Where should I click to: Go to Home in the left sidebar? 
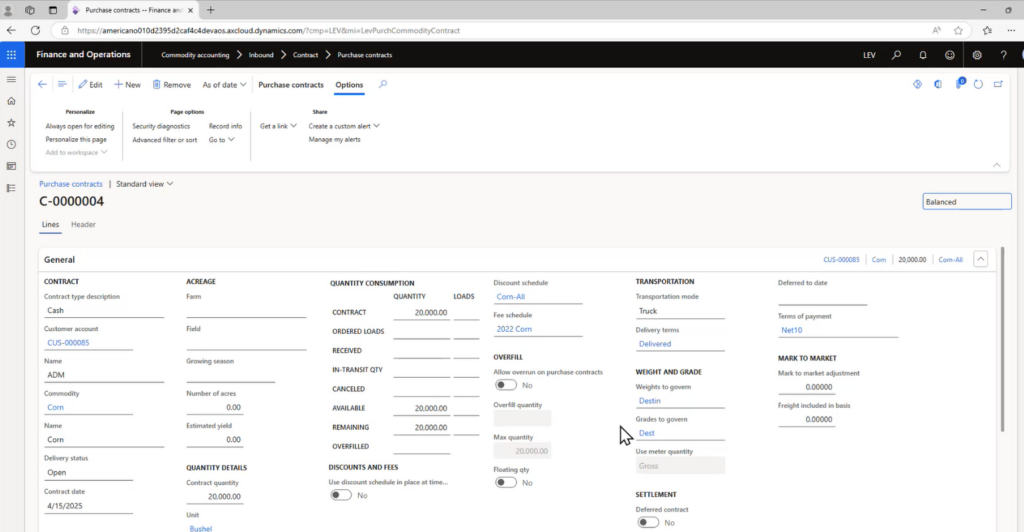pyautogui.click(x=11, y=101)
